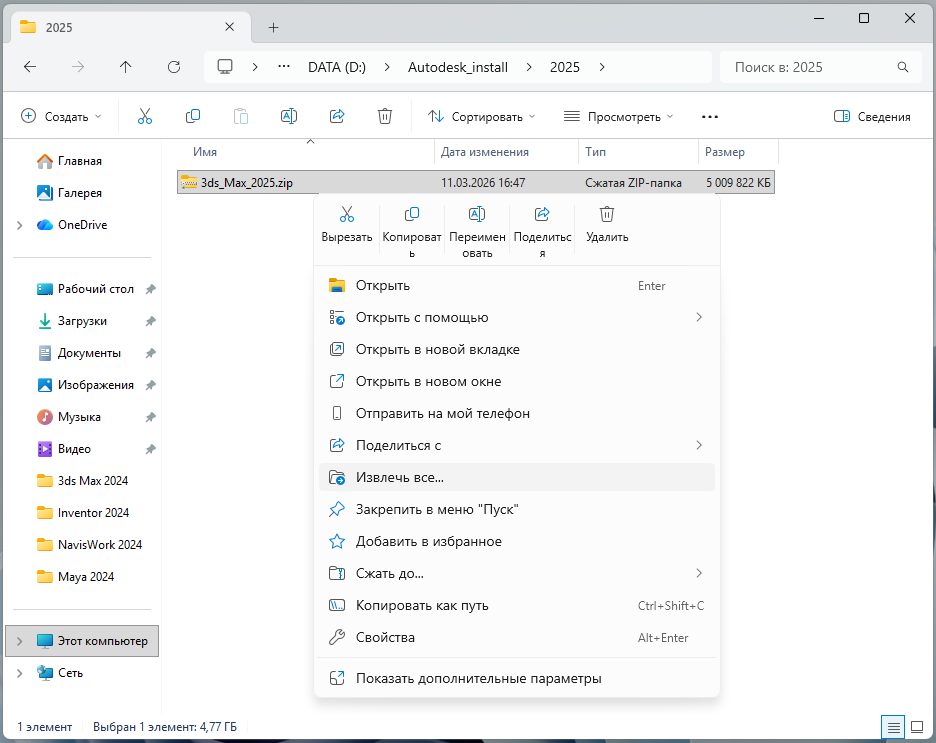Image resolution: width=936 pixels, height=743 pixels.
Task: Toggle the Сведения details pane
Action: (x=872, y=116)
